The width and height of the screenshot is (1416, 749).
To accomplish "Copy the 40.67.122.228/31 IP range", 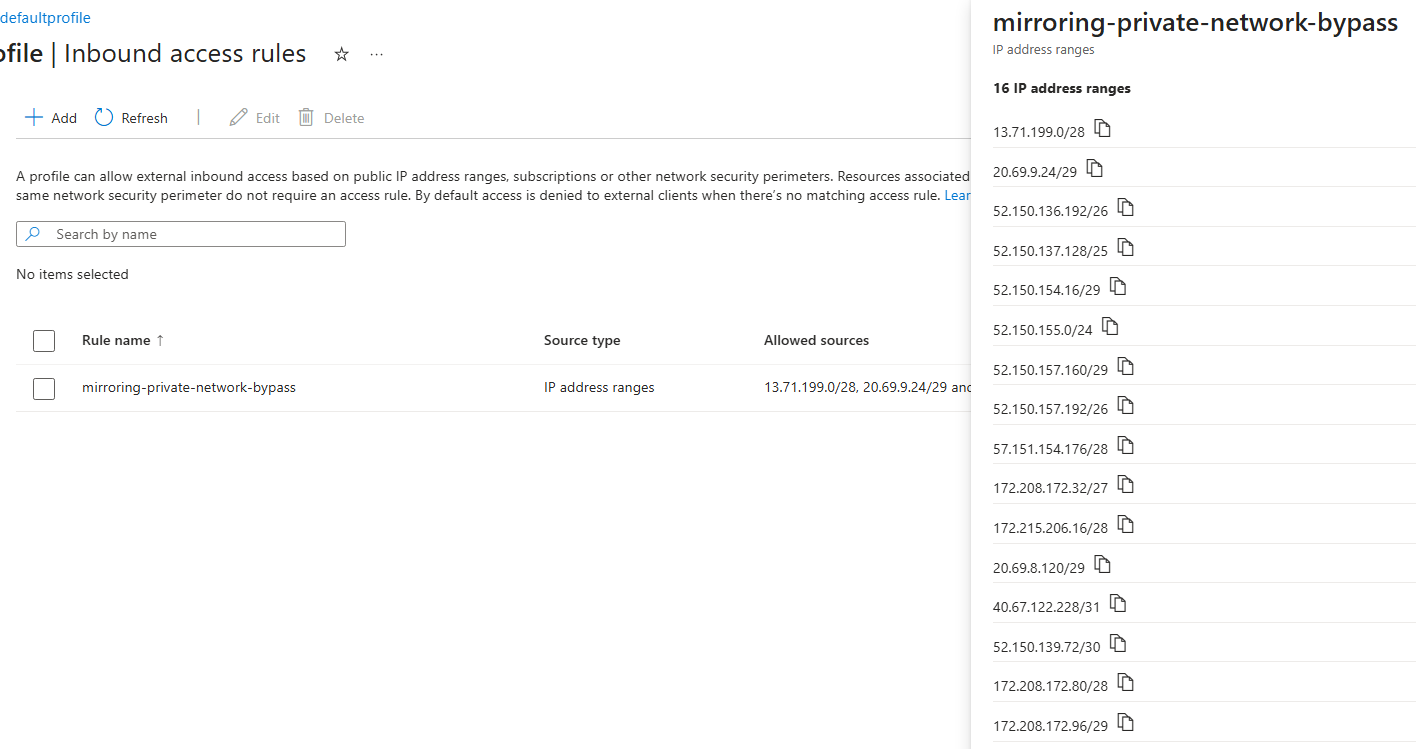I will 1117,602.
